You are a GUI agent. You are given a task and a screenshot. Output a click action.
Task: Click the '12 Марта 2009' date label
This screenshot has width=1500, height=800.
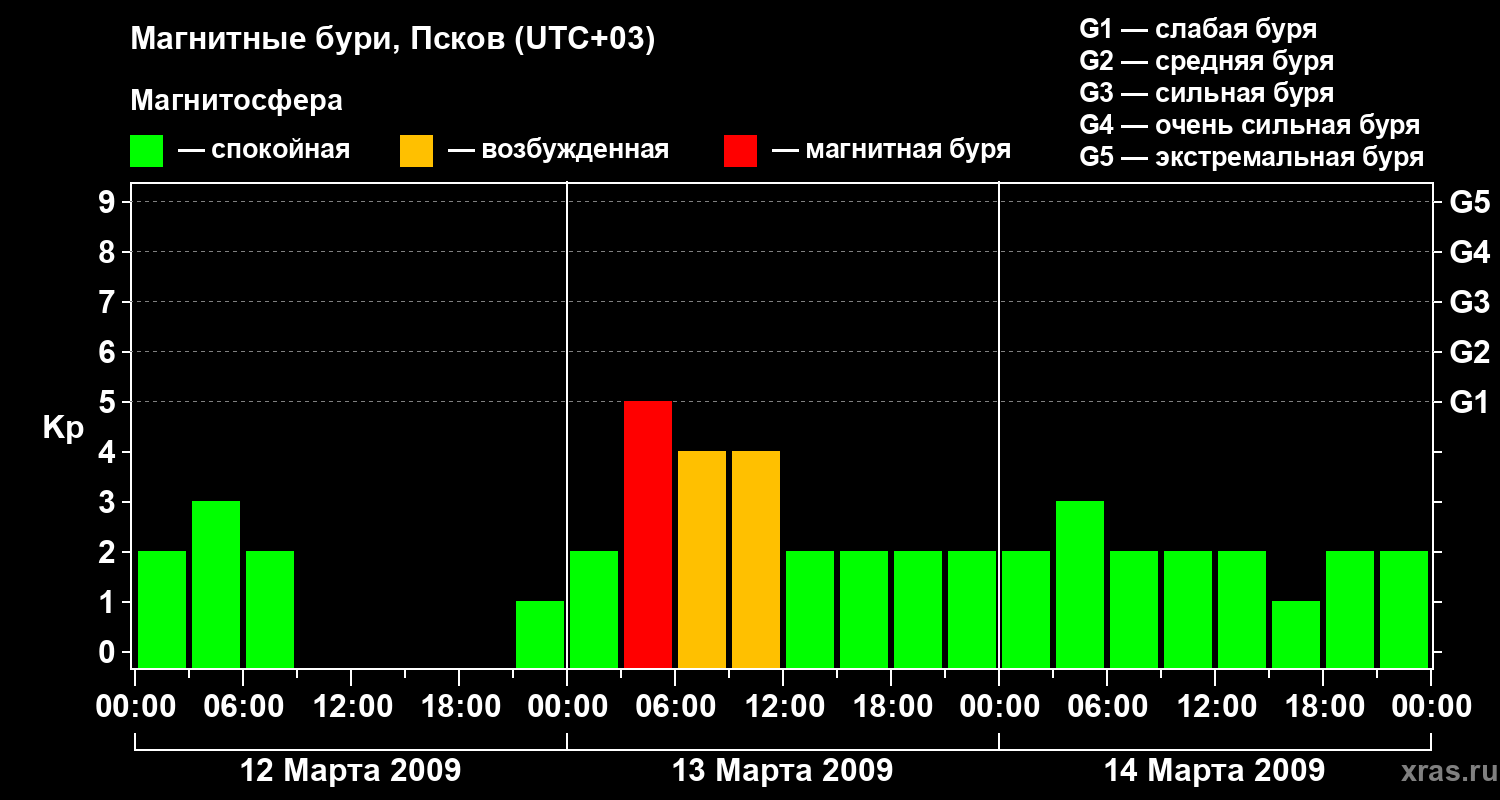(351, 771)
